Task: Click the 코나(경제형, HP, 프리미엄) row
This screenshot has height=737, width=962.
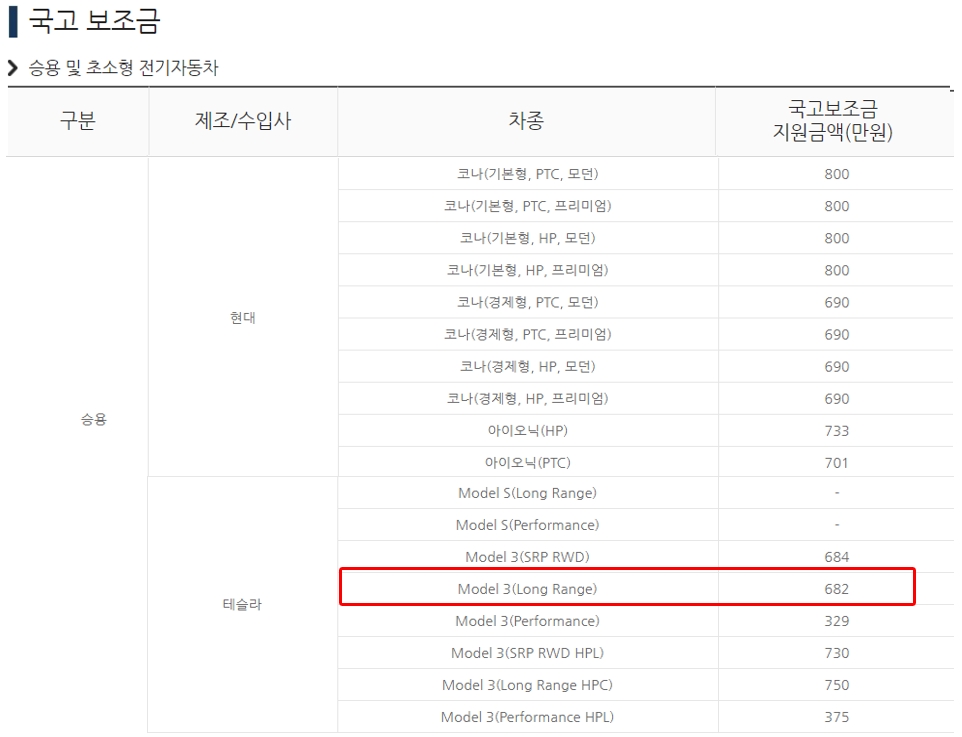Action: point(645,399)
